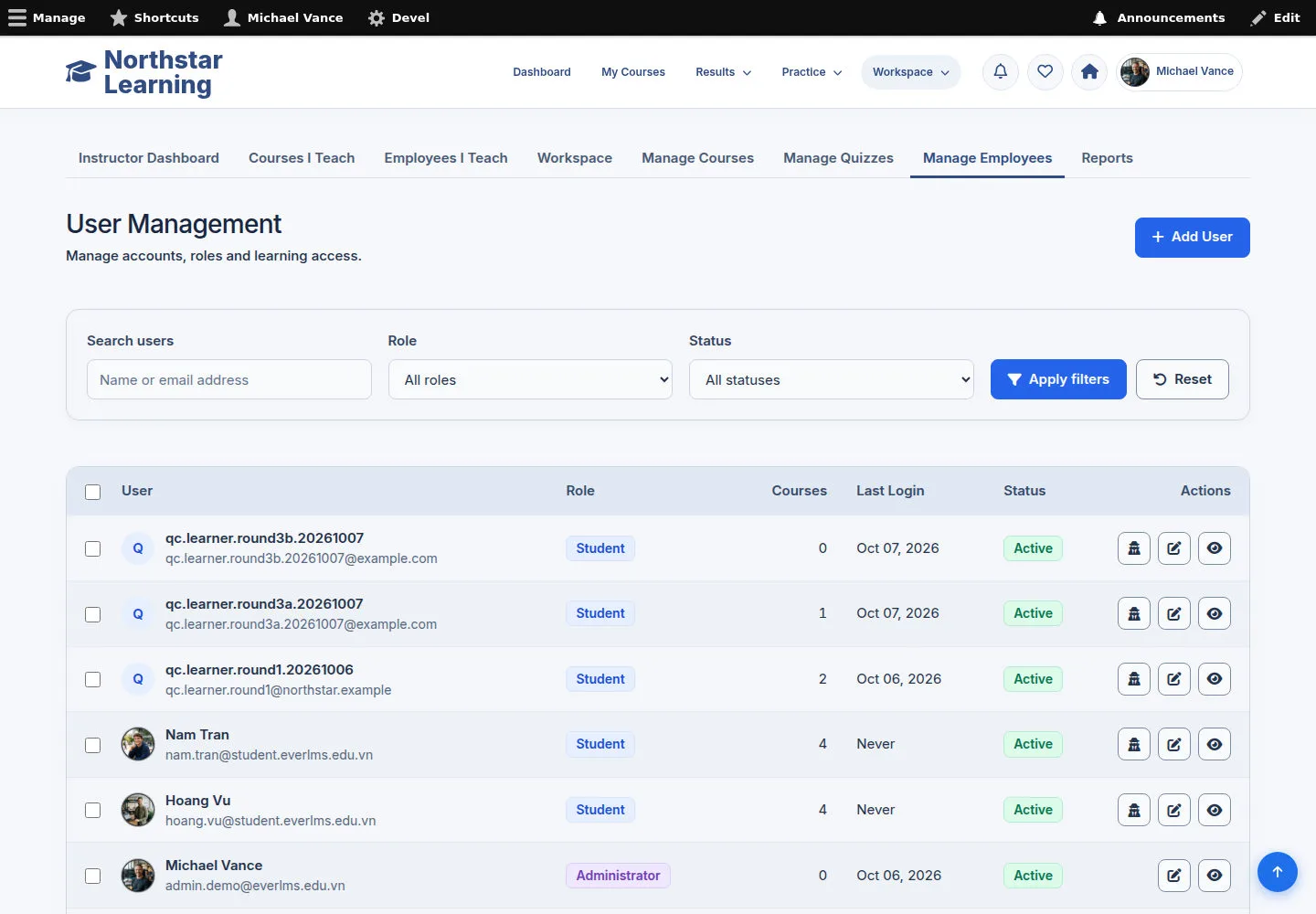Click Michael Vance in the admin bar
The height and width of the screenshot is (914, 1316).
[283, 17]
